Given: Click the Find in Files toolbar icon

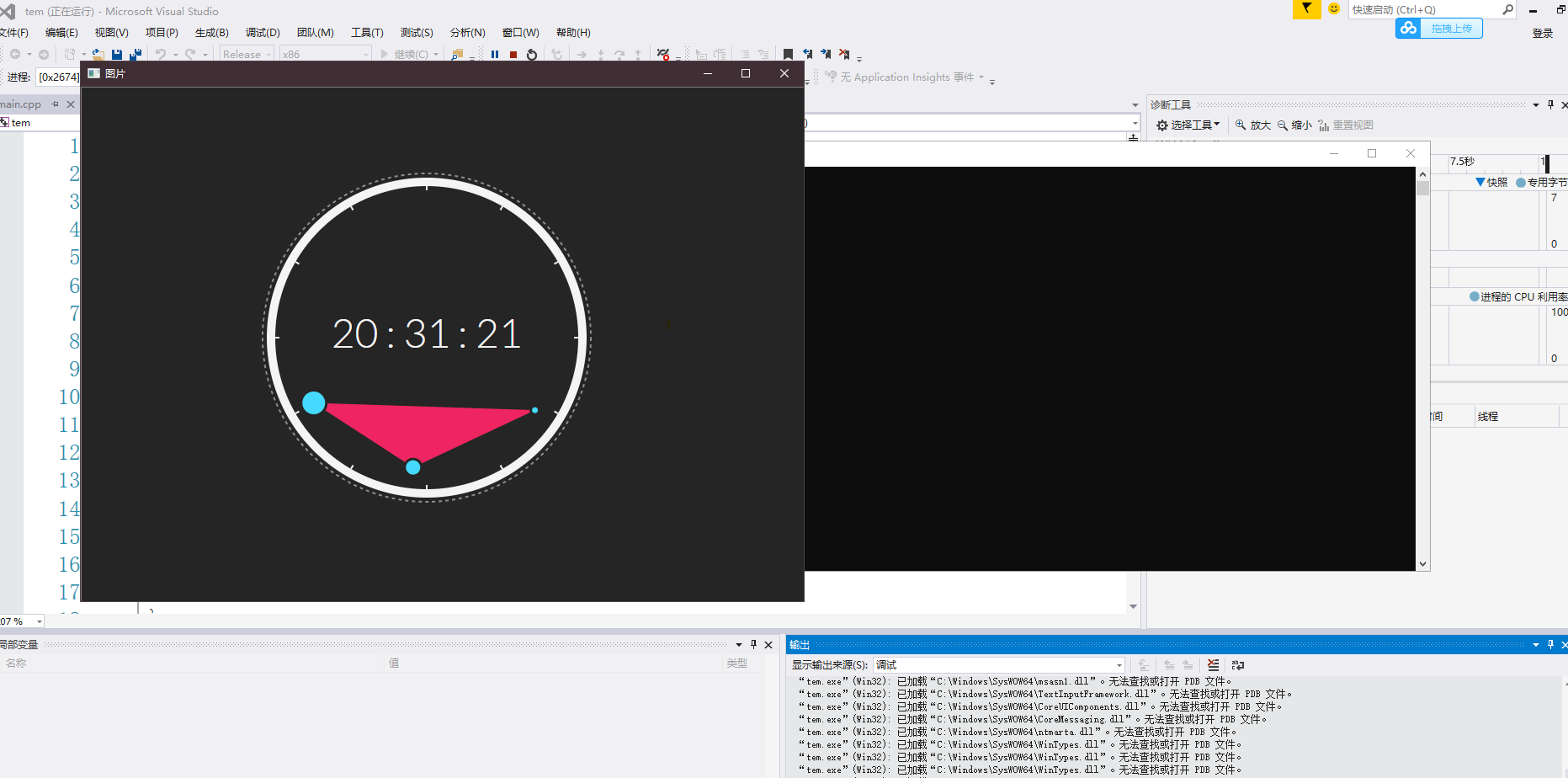Looking at the screenshot, I should [457, 54].
